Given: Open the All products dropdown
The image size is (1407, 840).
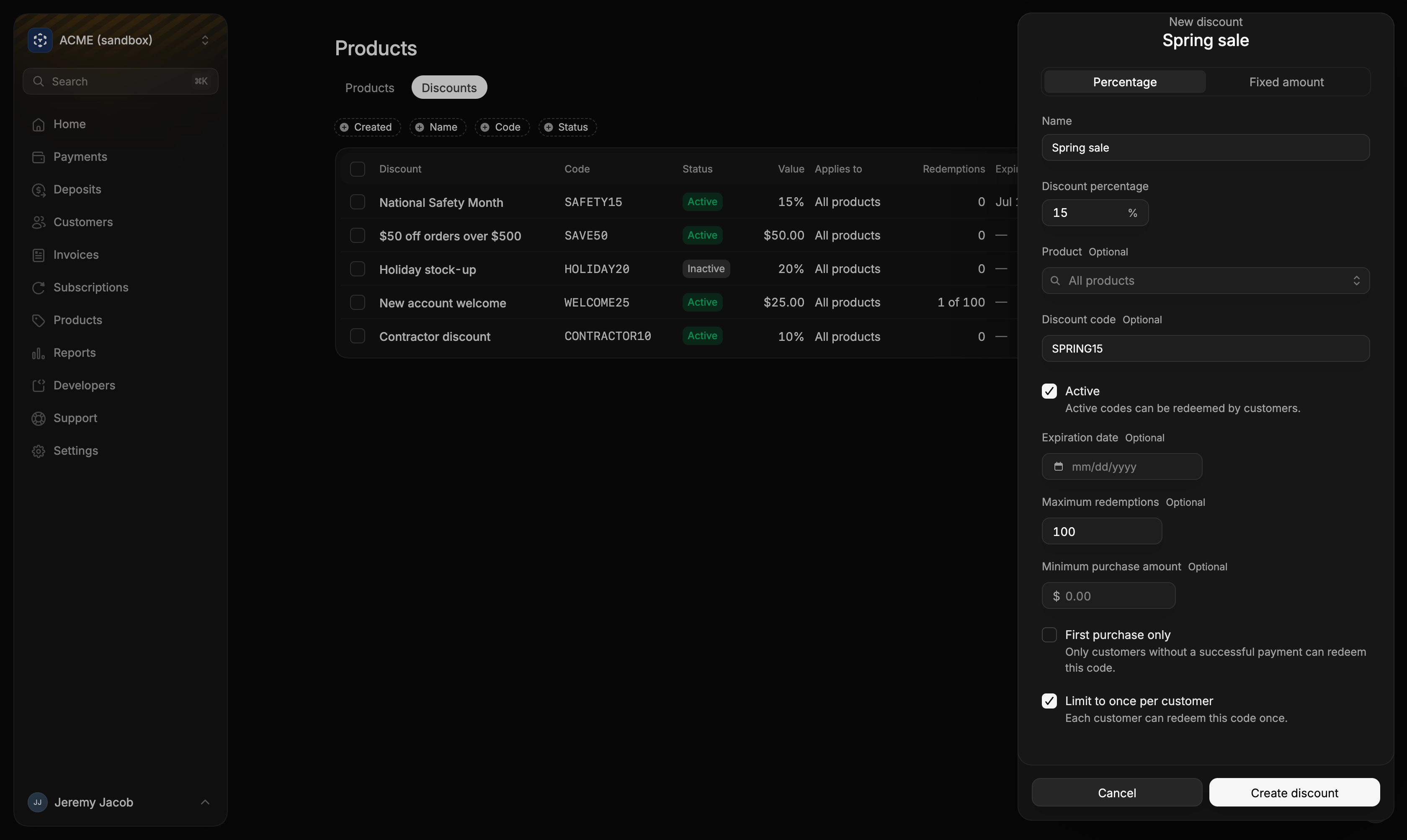Looking at the screenshot, I should pos(1206,281).
